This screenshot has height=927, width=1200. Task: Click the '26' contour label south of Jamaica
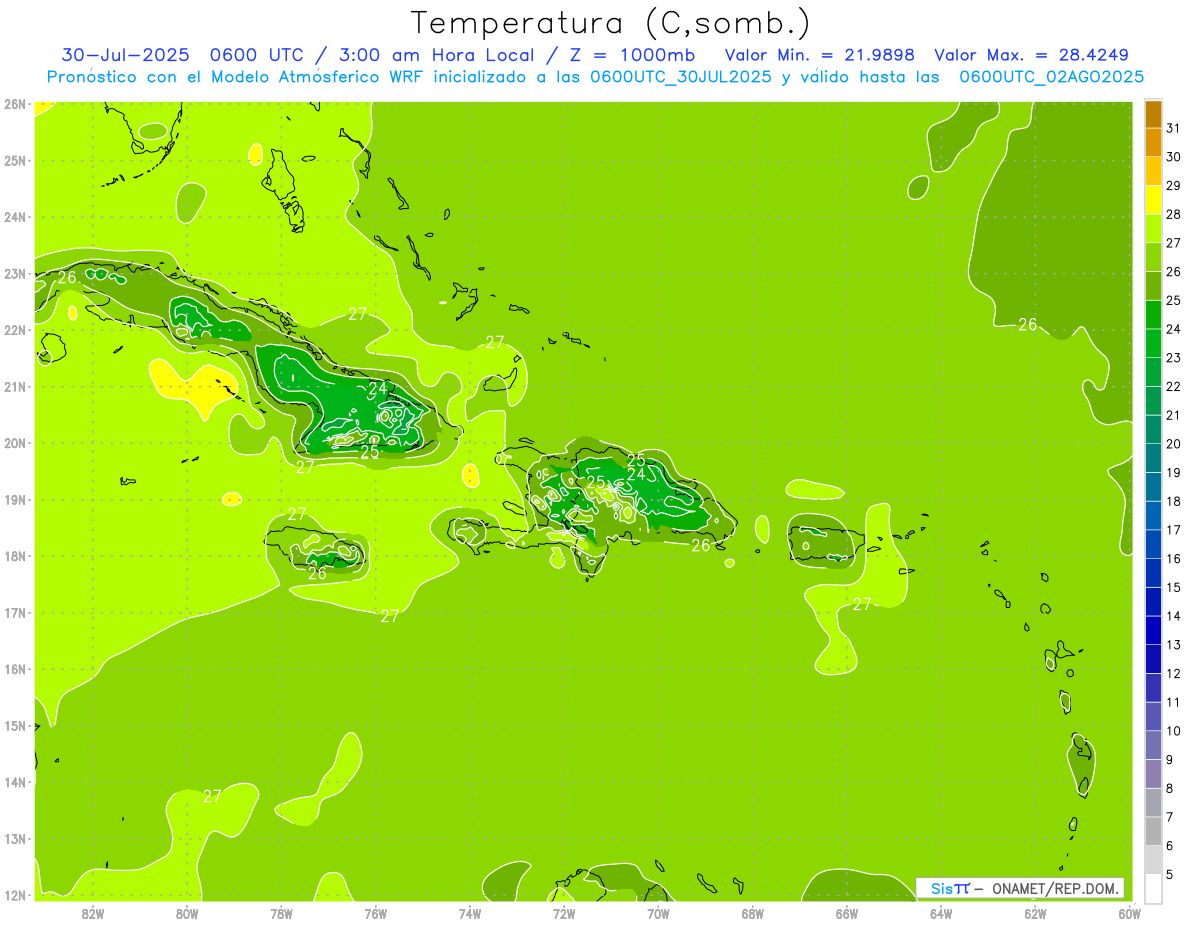pyautogui.click(x=317, y=573)
